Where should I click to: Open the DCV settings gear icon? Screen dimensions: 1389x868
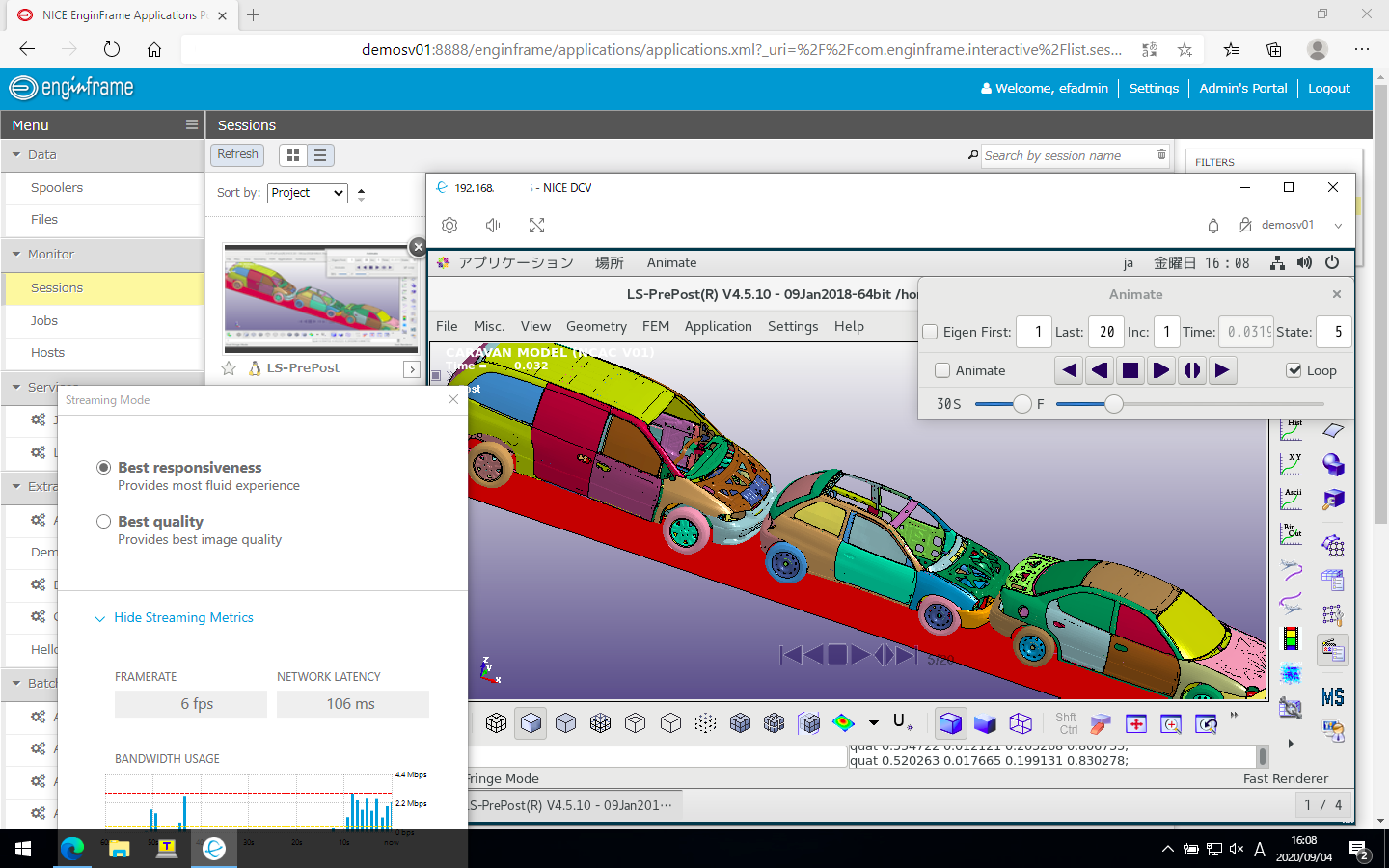click(x=449, y=226)
